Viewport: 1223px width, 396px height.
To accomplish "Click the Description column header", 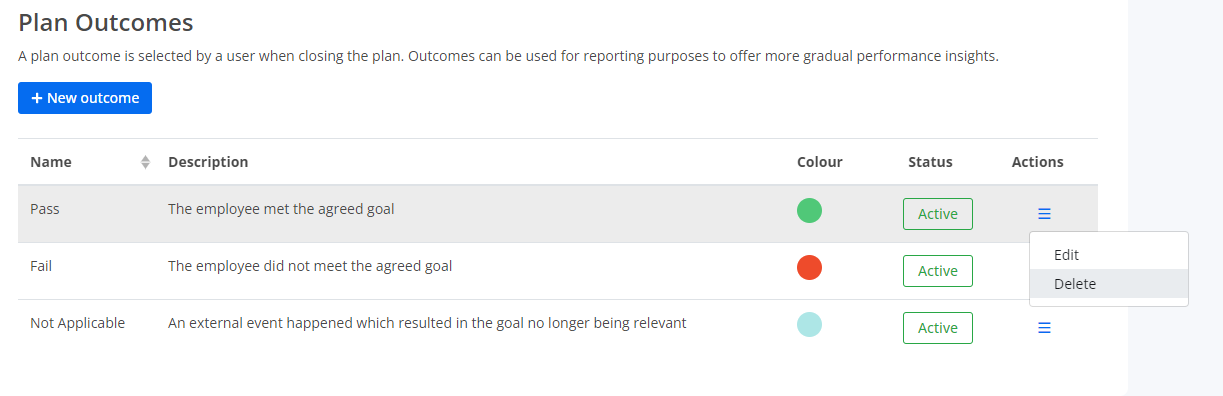I will pyautogui.click(x=208, y=162).
